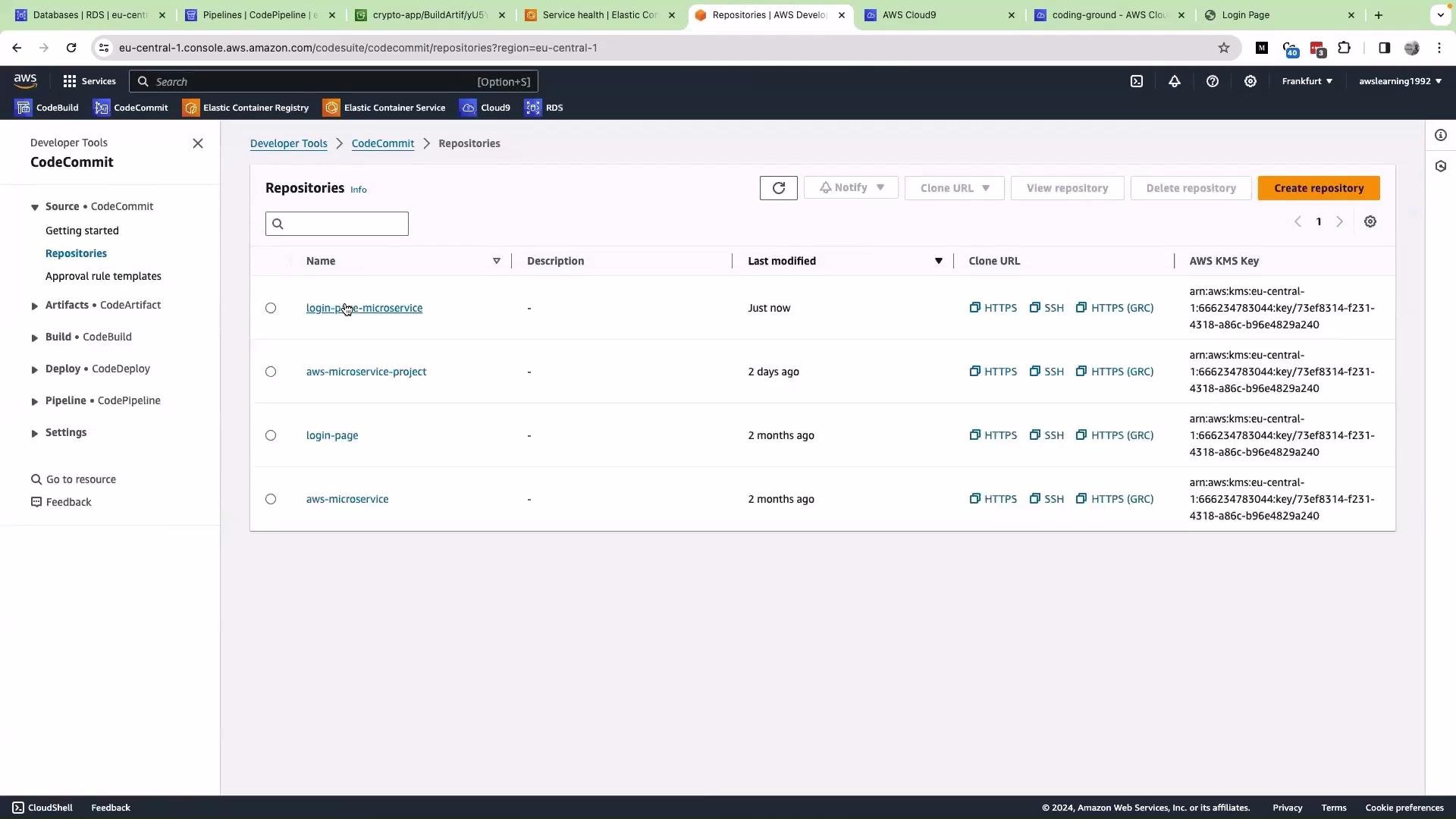Image resolution: width=1456 pixels, height=819 pixels.
Task: Open the notifications bell
Action: coord(1174,81)
